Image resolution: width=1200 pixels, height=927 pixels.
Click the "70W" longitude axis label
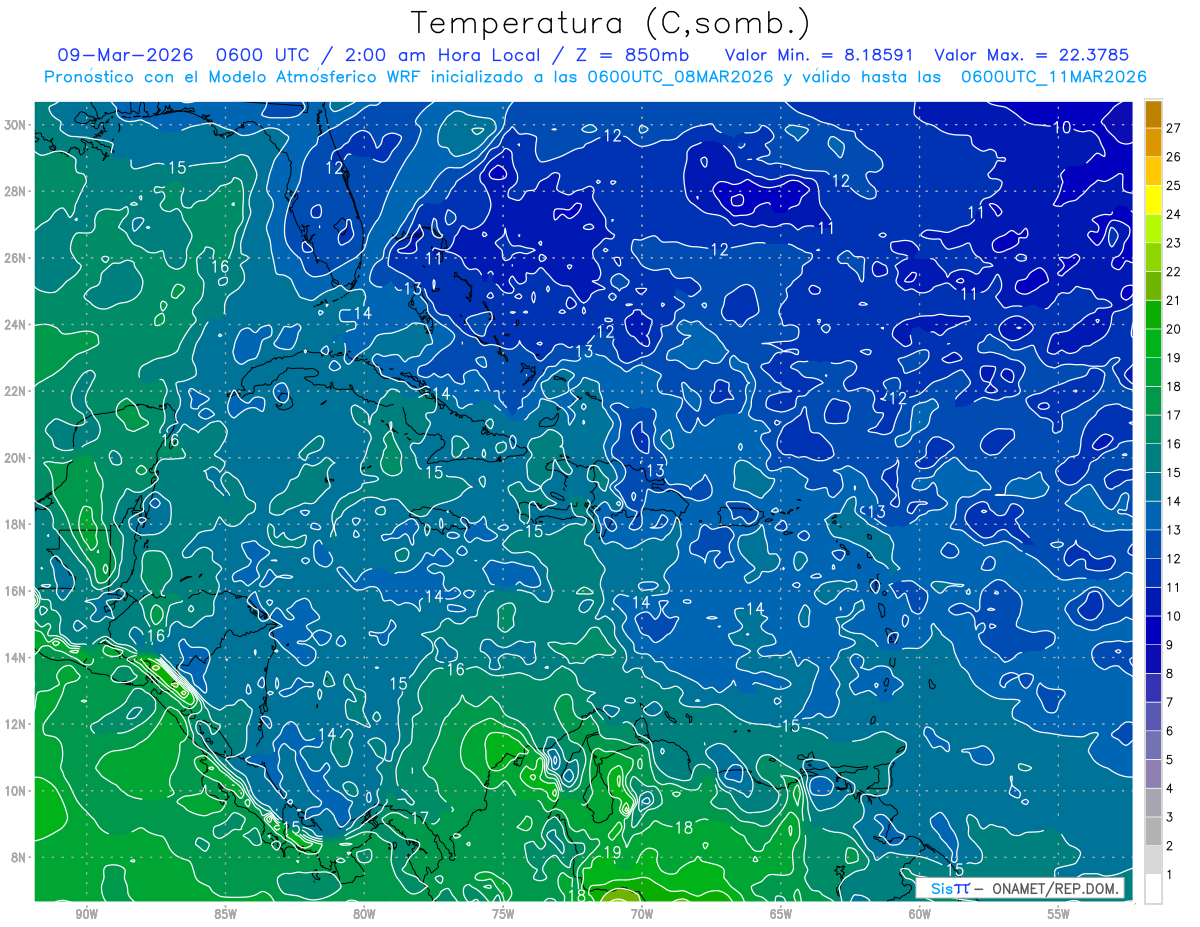click(x=642, y=913)
